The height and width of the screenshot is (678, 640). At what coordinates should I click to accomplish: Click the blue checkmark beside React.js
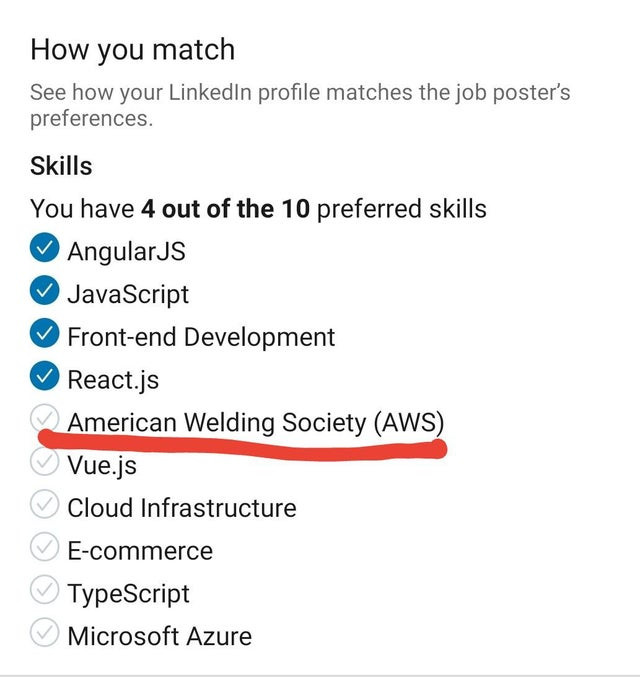(x=45, y=375)
